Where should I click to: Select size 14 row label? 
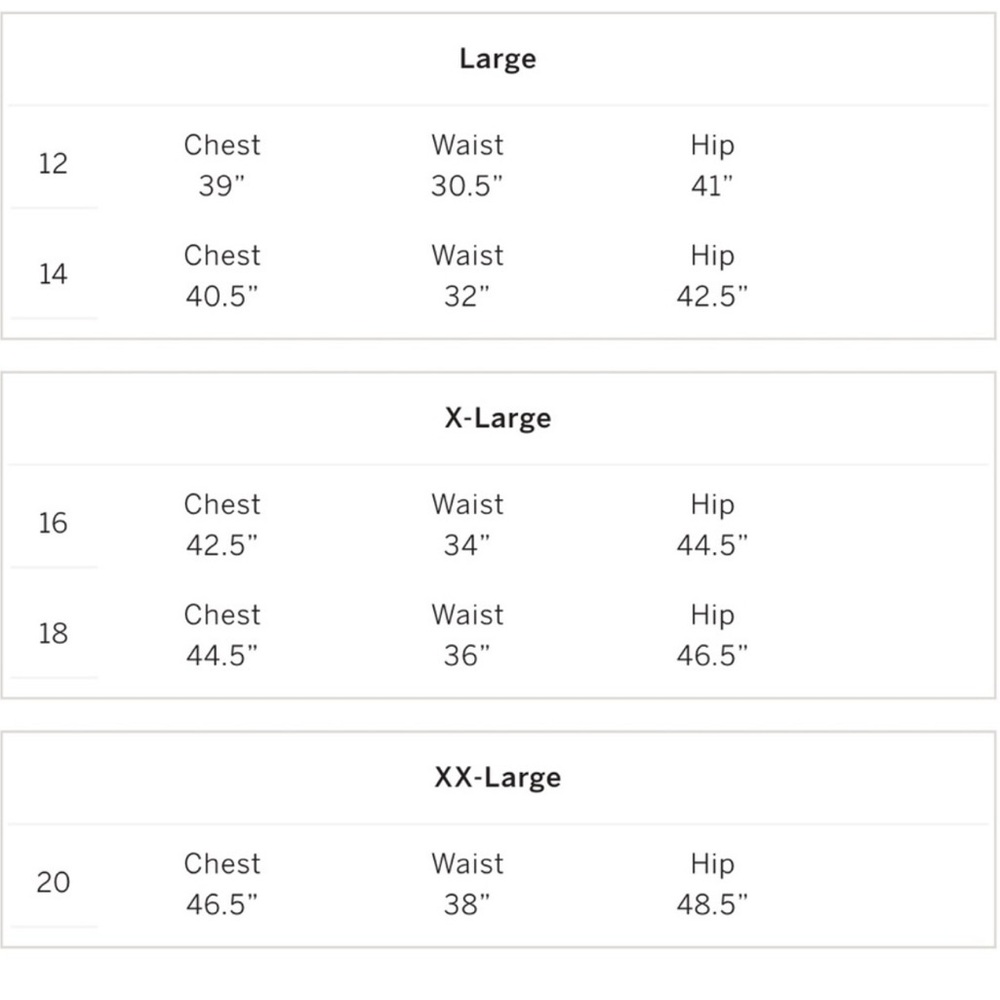tap(53, 274)
